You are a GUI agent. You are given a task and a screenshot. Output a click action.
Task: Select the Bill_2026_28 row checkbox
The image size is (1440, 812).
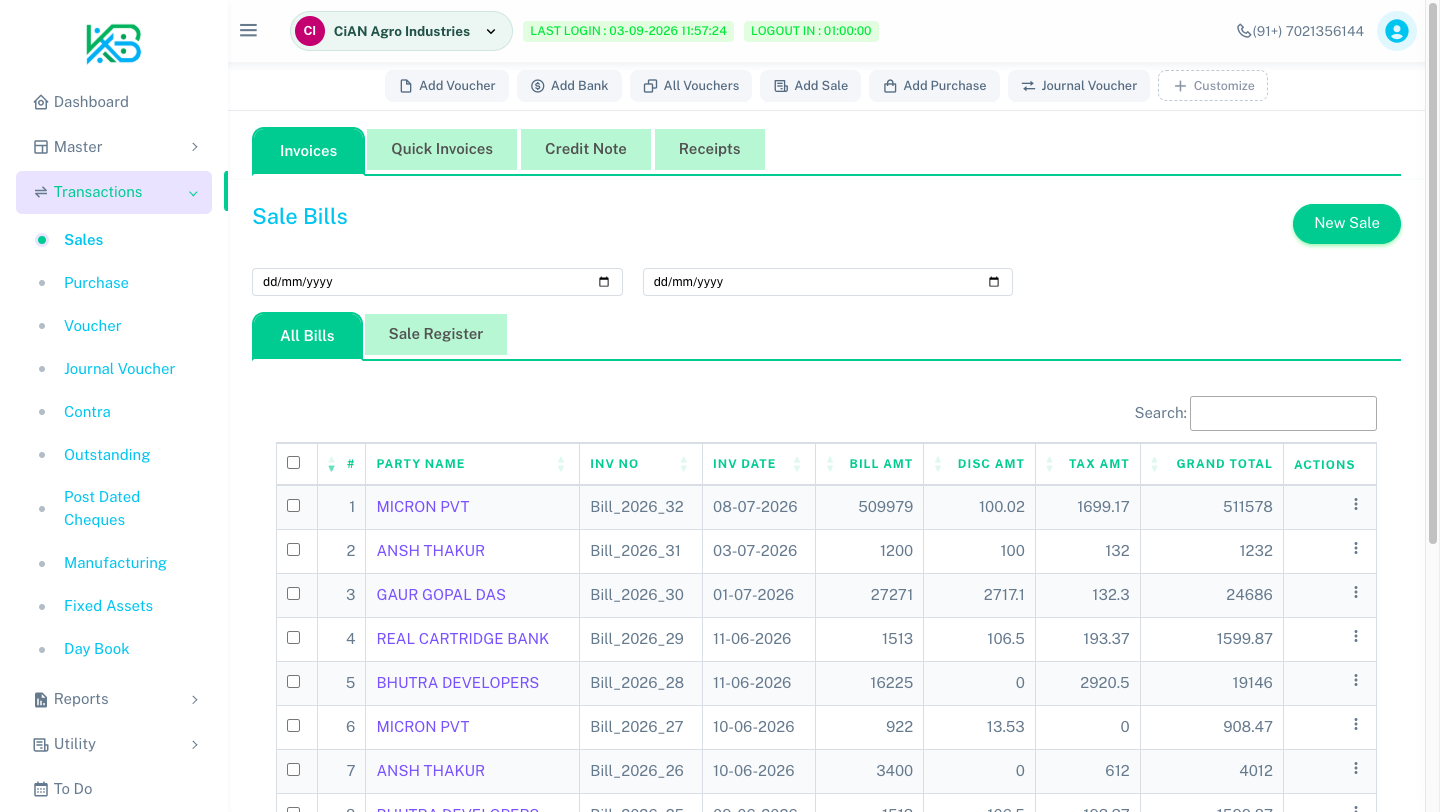[293, 681]
